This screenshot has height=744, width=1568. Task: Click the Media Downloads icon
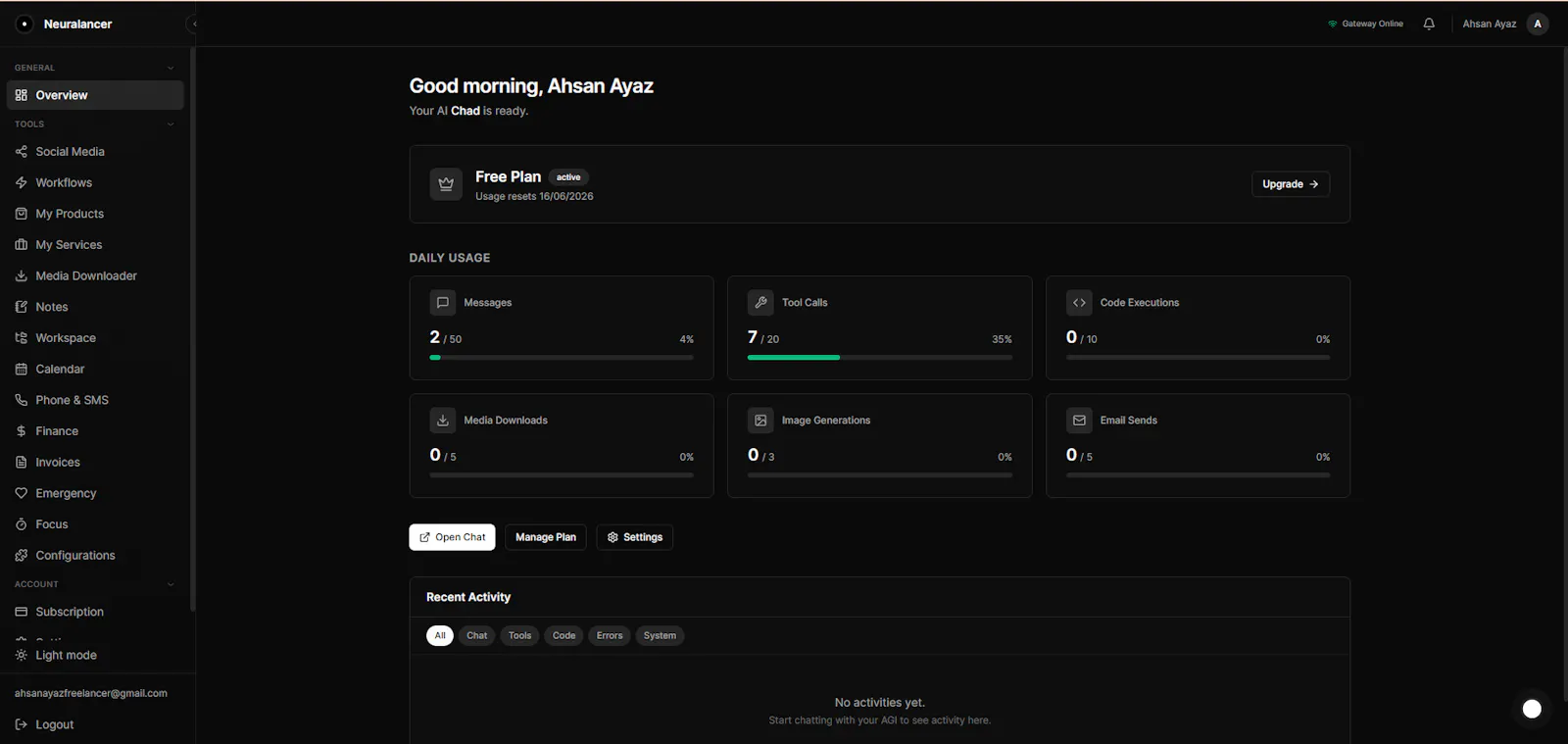coord(442,421)
